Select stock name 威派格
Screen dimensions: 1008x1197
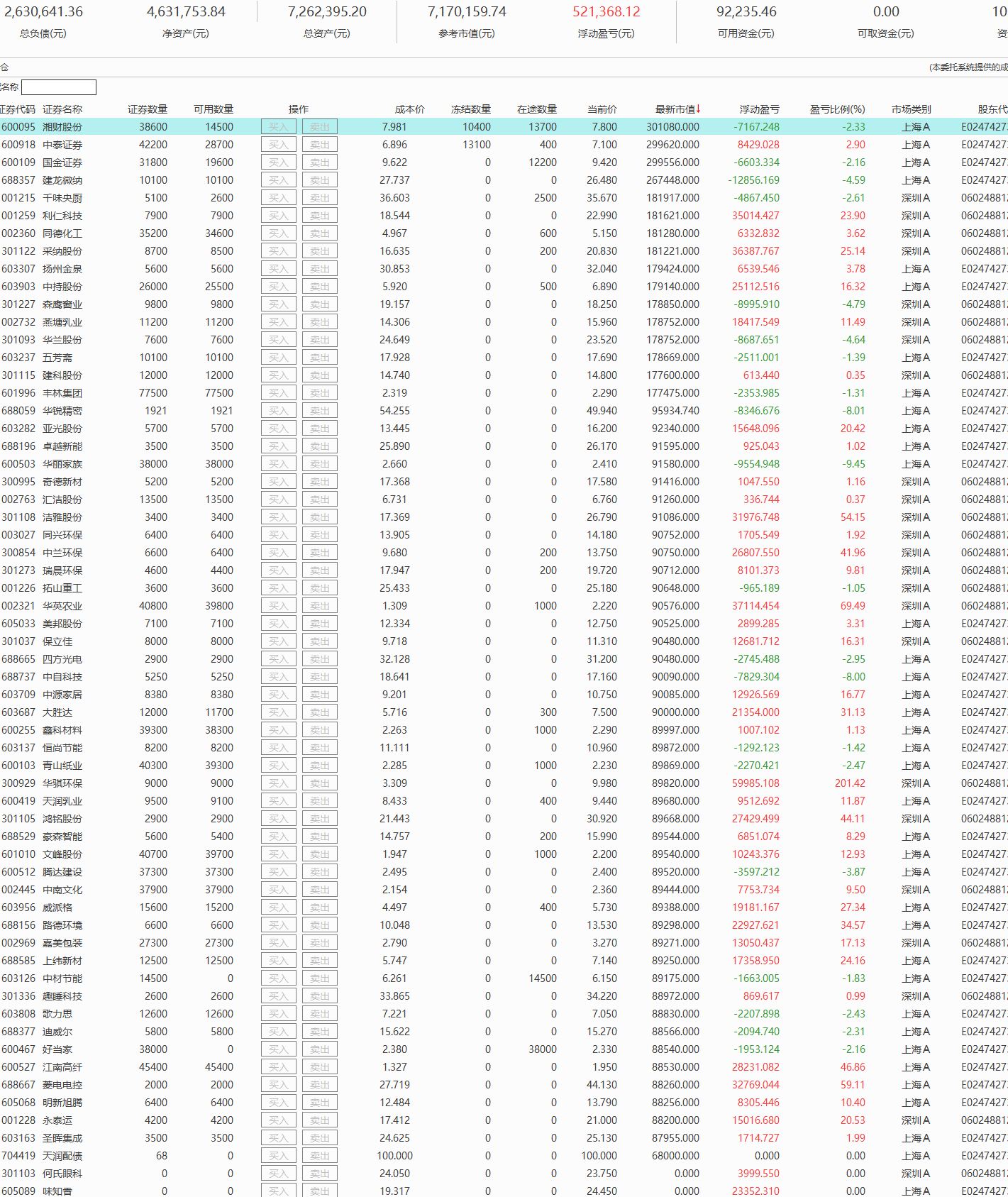click(57, 908)
